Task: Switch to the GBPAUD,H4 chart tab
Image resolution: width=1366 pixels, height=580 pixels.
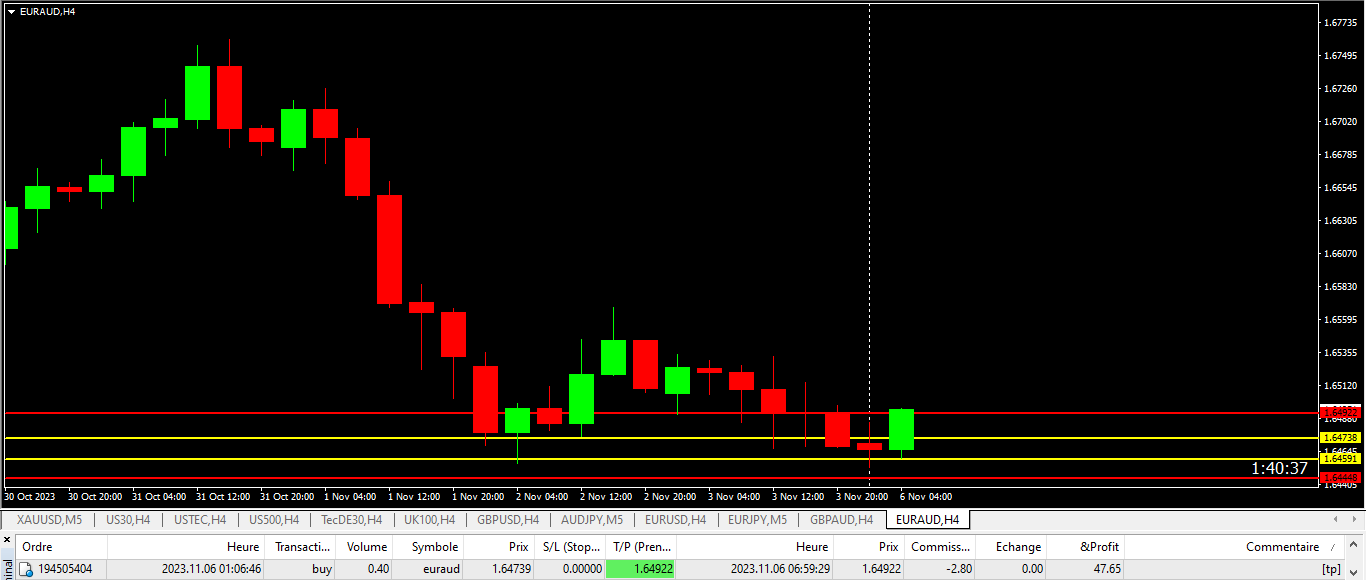Action: click(x=841, y=520)
